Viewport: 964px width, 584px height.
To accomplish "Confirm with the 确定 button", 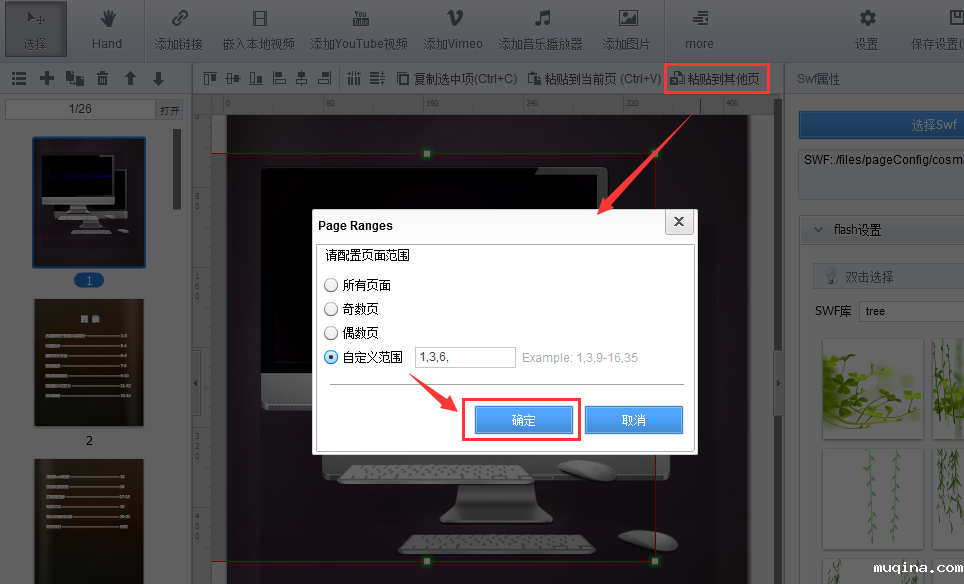I will [x=523, y=420].
